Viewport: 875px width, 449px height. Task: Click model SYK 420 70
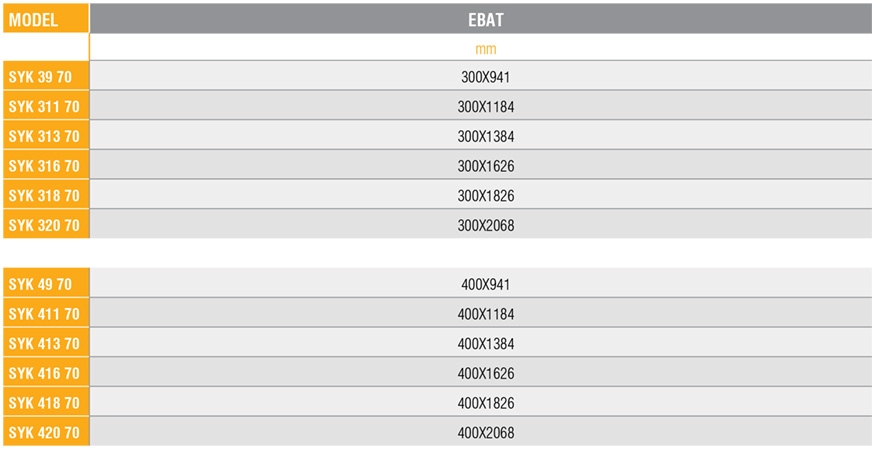[x=44, y=433]
